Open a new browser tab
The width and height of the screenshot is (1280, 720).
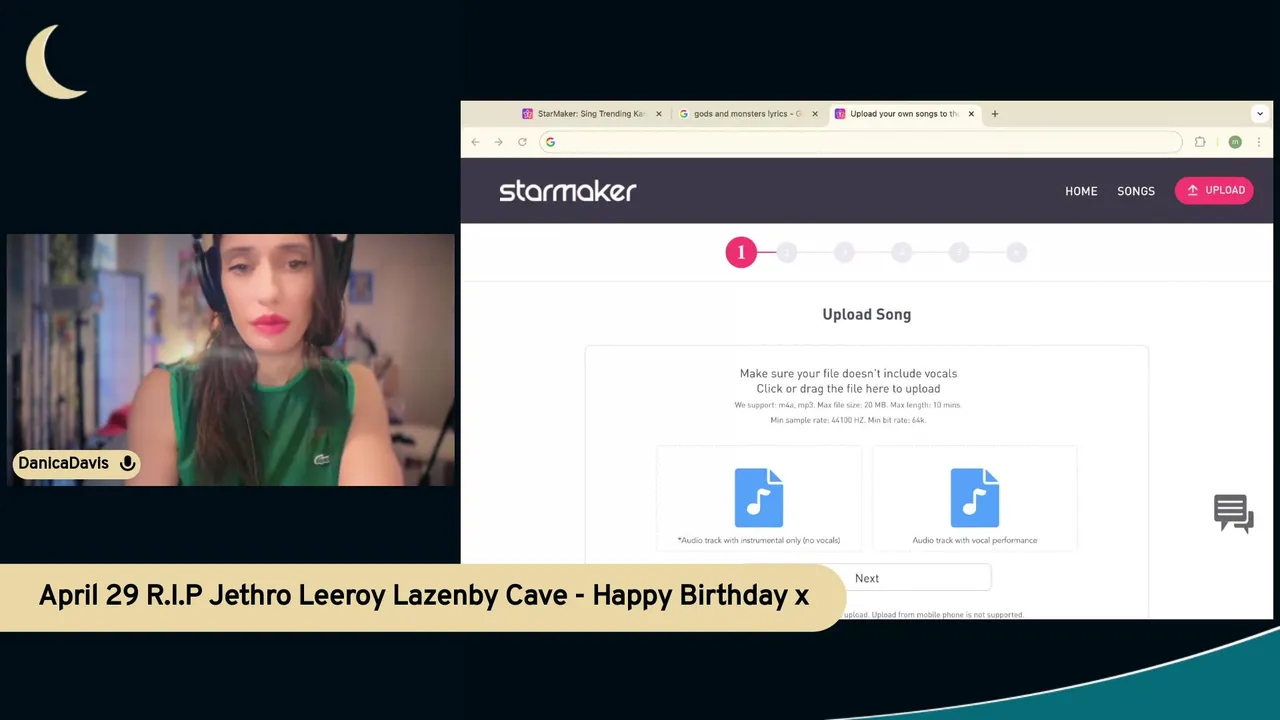(x=995, y=114)
